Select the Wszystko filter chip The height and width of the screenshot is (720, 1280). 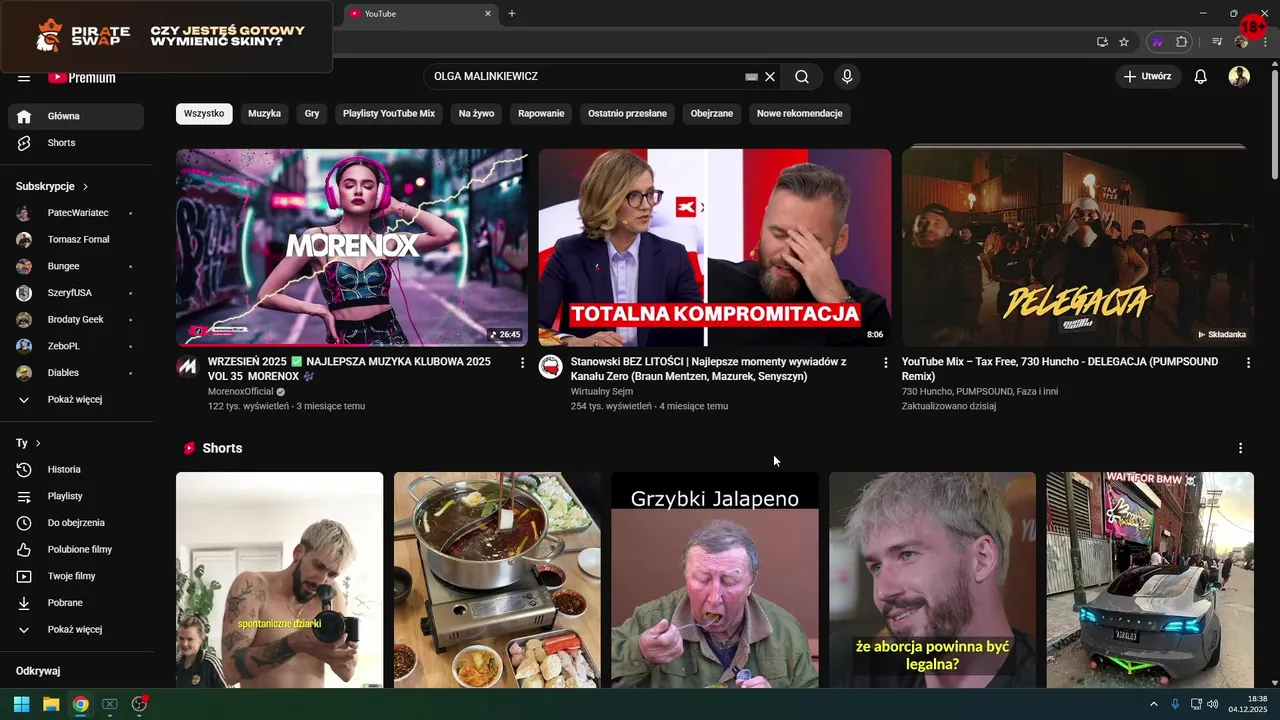[x=204, y=114]
